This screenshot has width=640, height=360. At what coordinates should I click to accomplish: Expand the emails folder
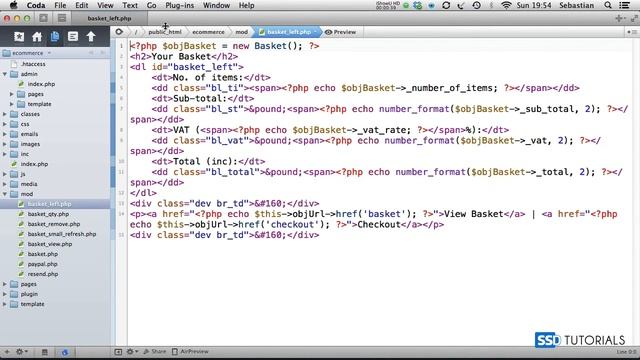click(5, 134)
